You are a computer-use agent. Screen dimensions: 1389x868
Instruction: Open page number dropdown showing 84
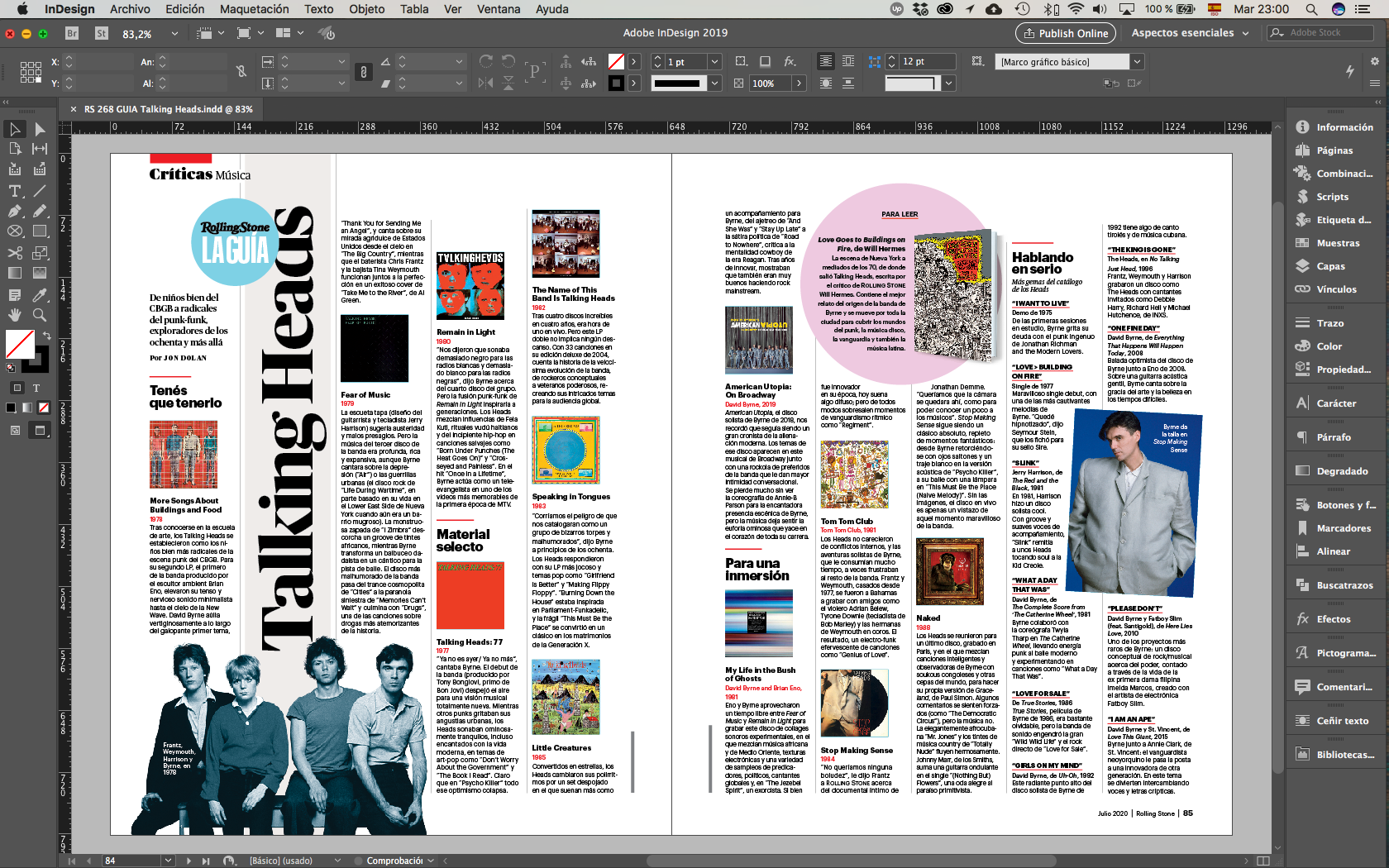click(169, 861)
